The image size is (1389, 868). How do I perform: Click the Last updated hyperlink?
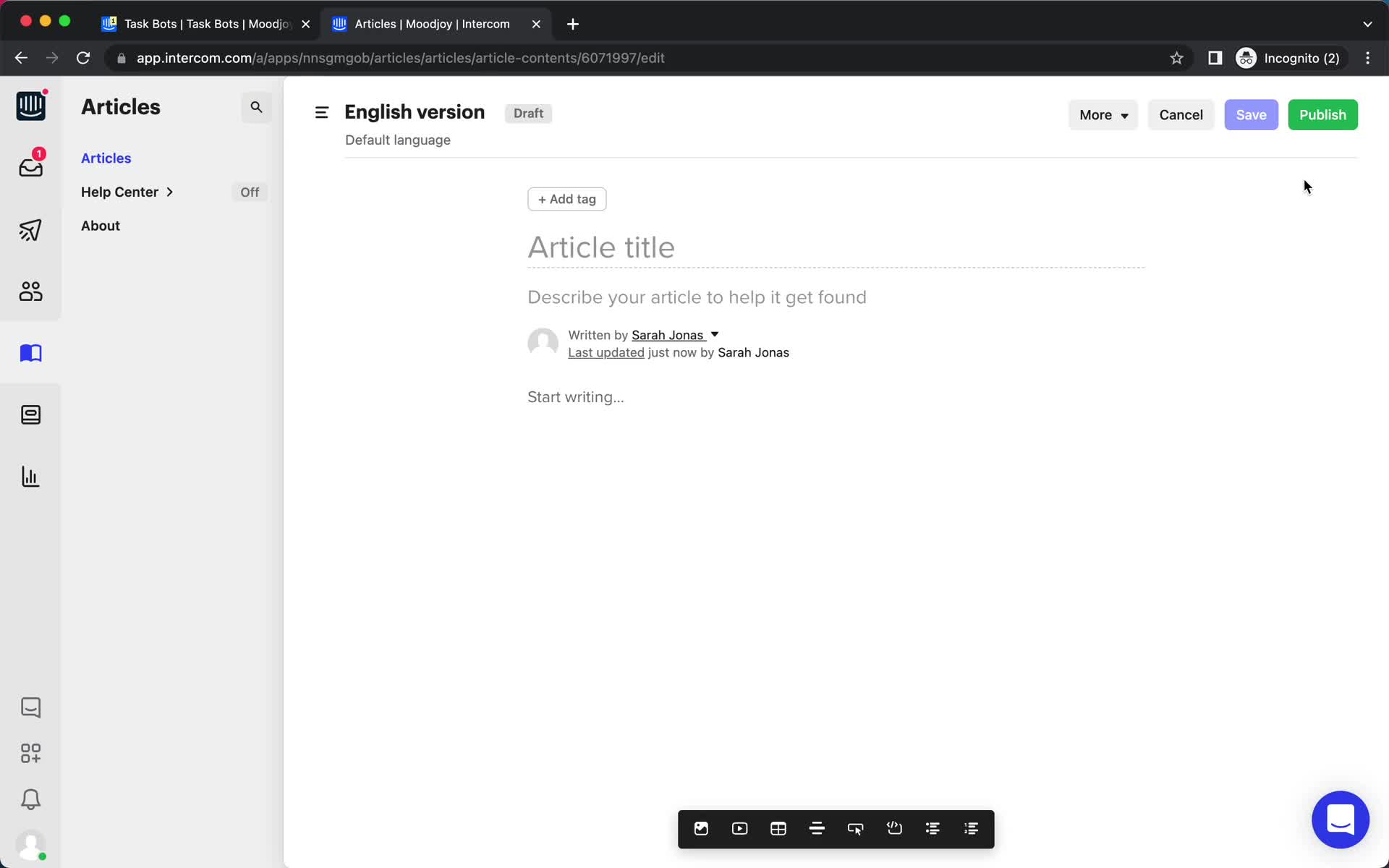click(605, 352)
